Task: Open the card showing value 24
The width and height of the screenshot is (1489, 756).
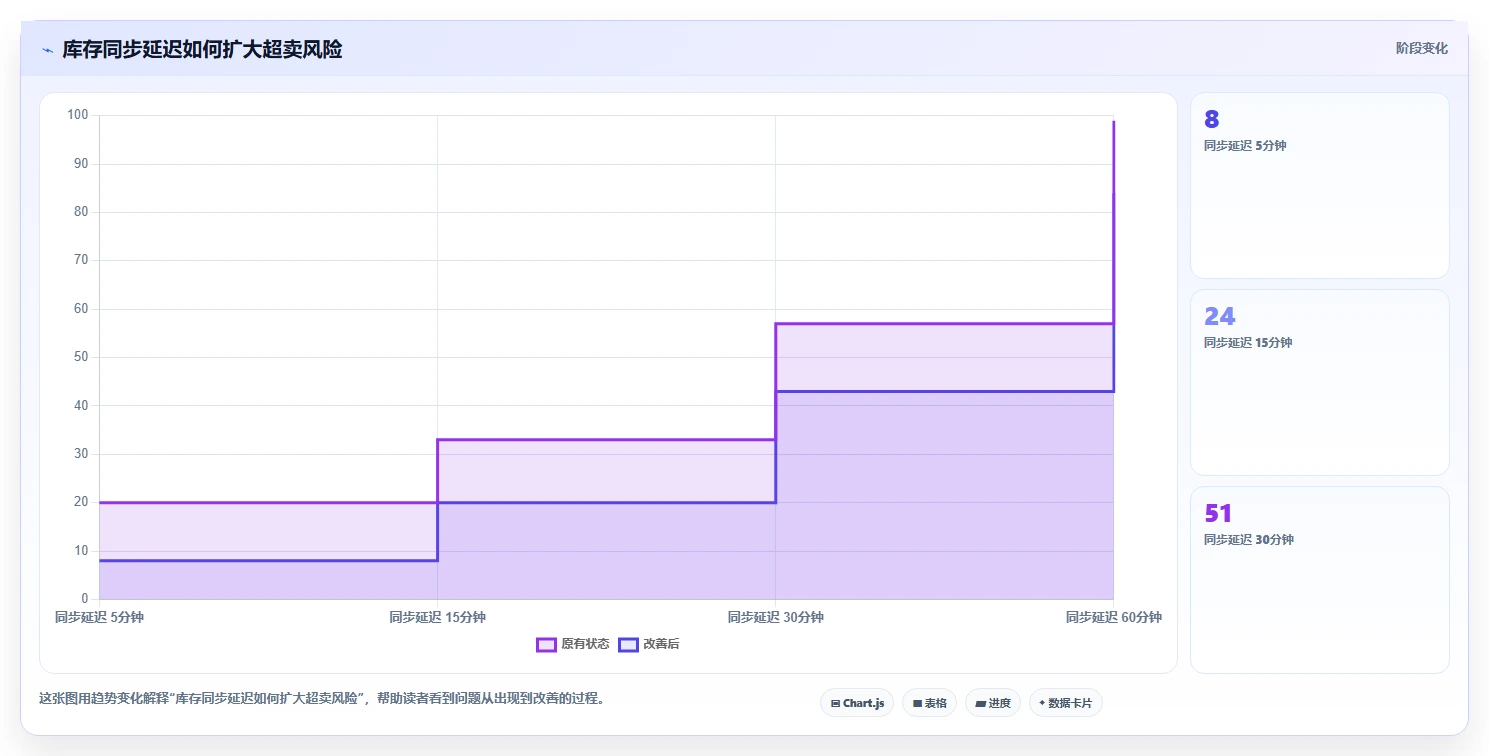Action: pyautogui.click(x=1319, y=382)
